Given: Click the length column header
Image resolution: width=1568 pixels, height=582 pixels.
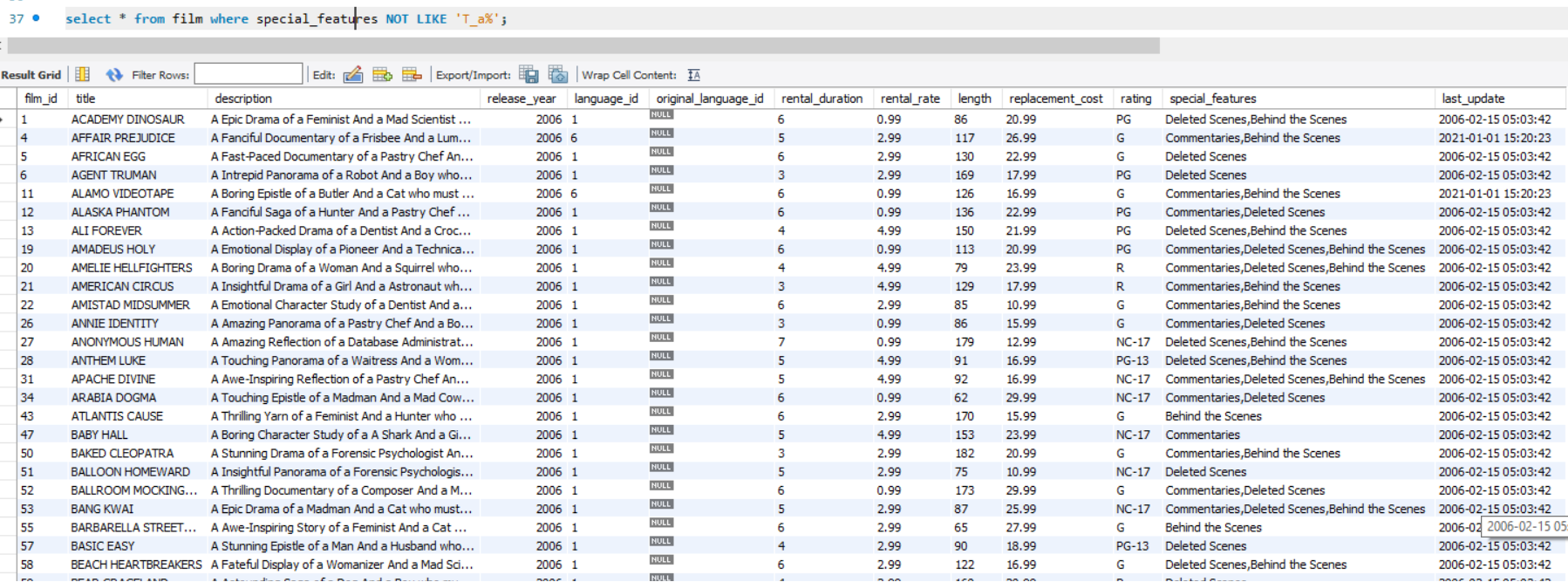Looking at the screenshot, I should coord(975,99).
